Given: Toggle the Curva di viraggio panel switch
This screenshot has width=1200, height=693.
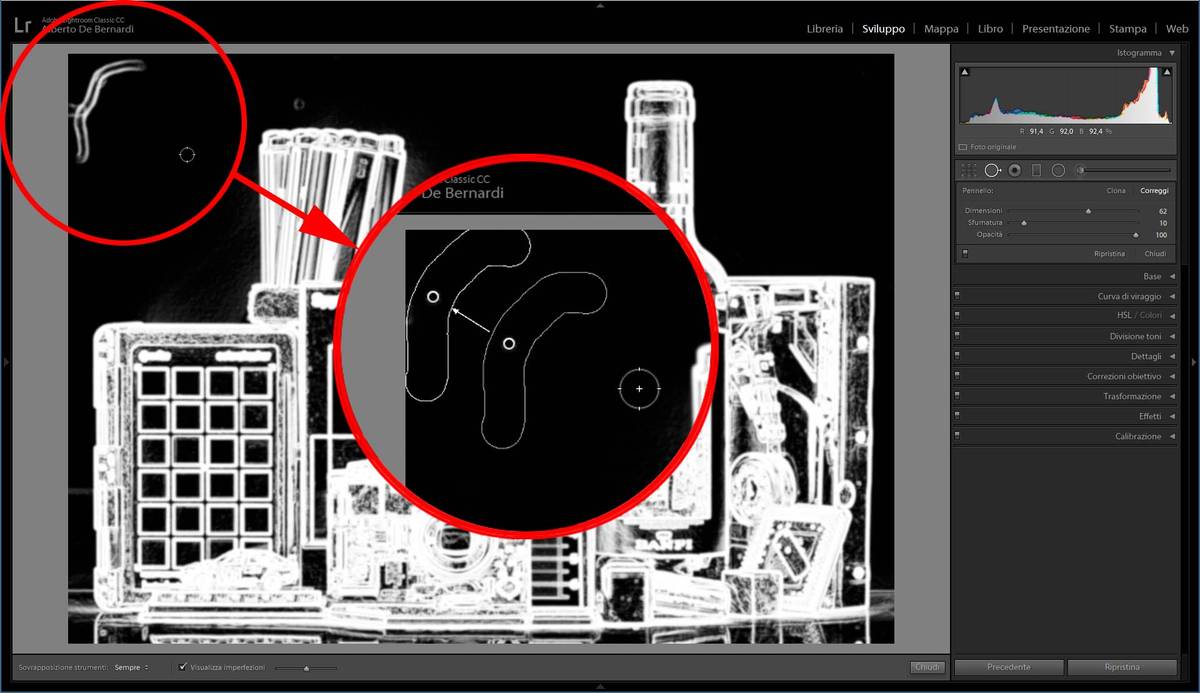Looking at the screenshot, I should click(x=958, y=296).
